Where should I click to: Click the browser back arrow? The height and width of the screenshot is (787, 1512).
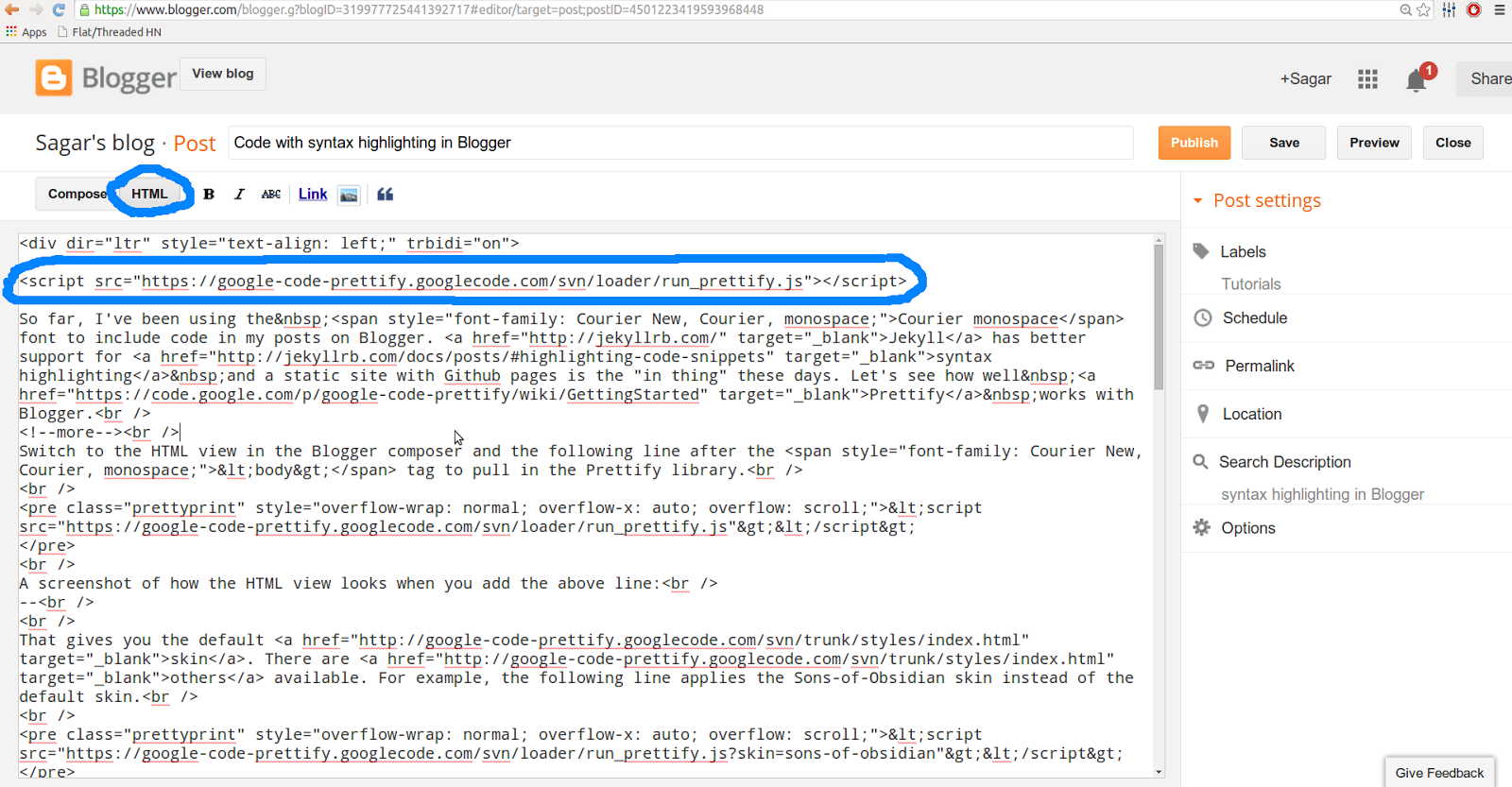(x=11, y=9)
